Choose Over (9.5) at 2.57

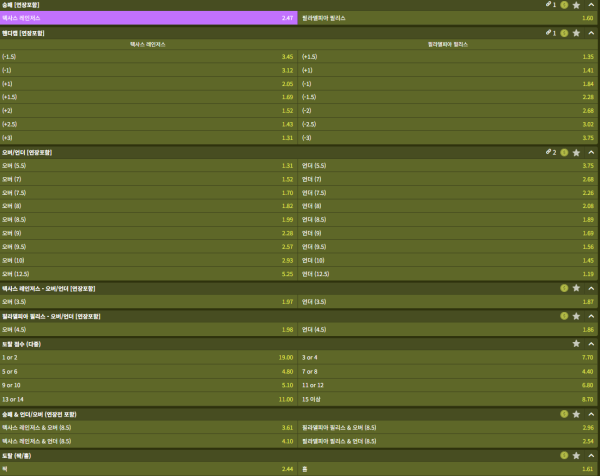(148, 247)
